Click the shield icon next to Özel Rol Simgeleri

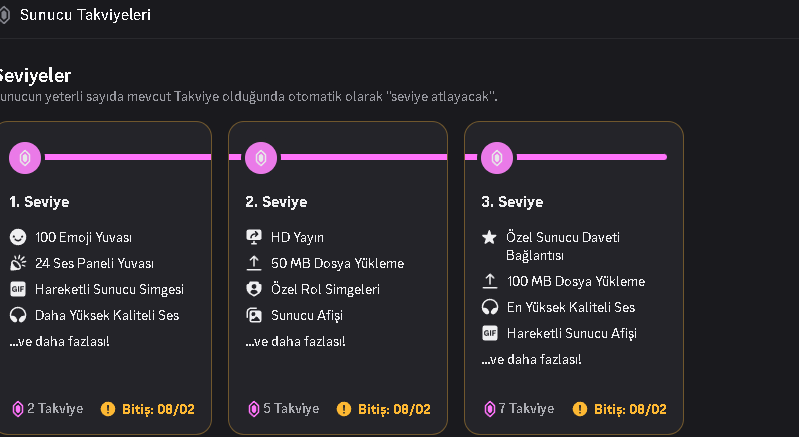tap(254, 289)
